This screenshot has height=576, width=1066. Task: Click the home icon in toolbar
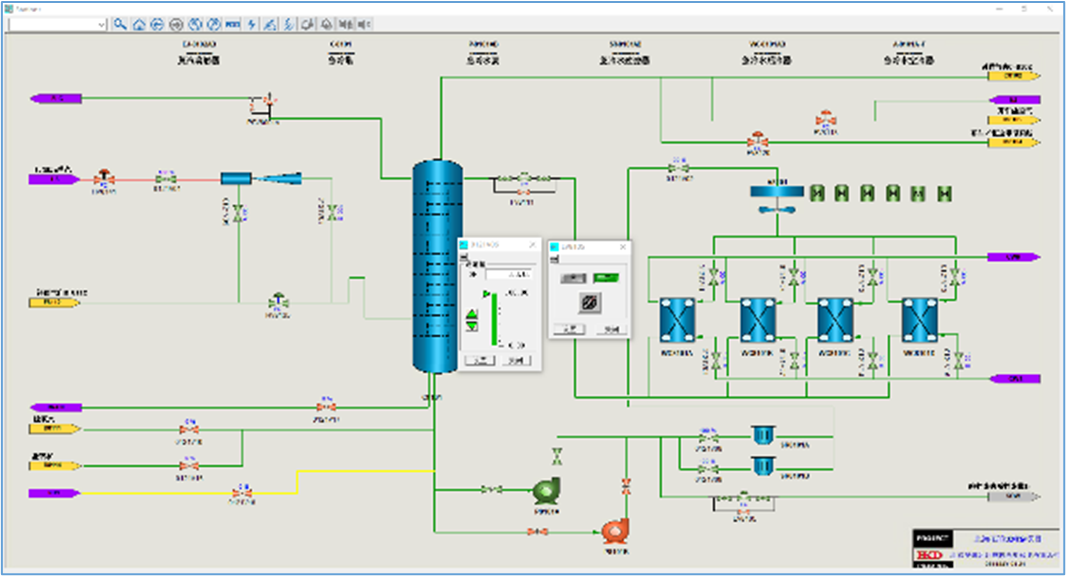click(x=139, y=24)
